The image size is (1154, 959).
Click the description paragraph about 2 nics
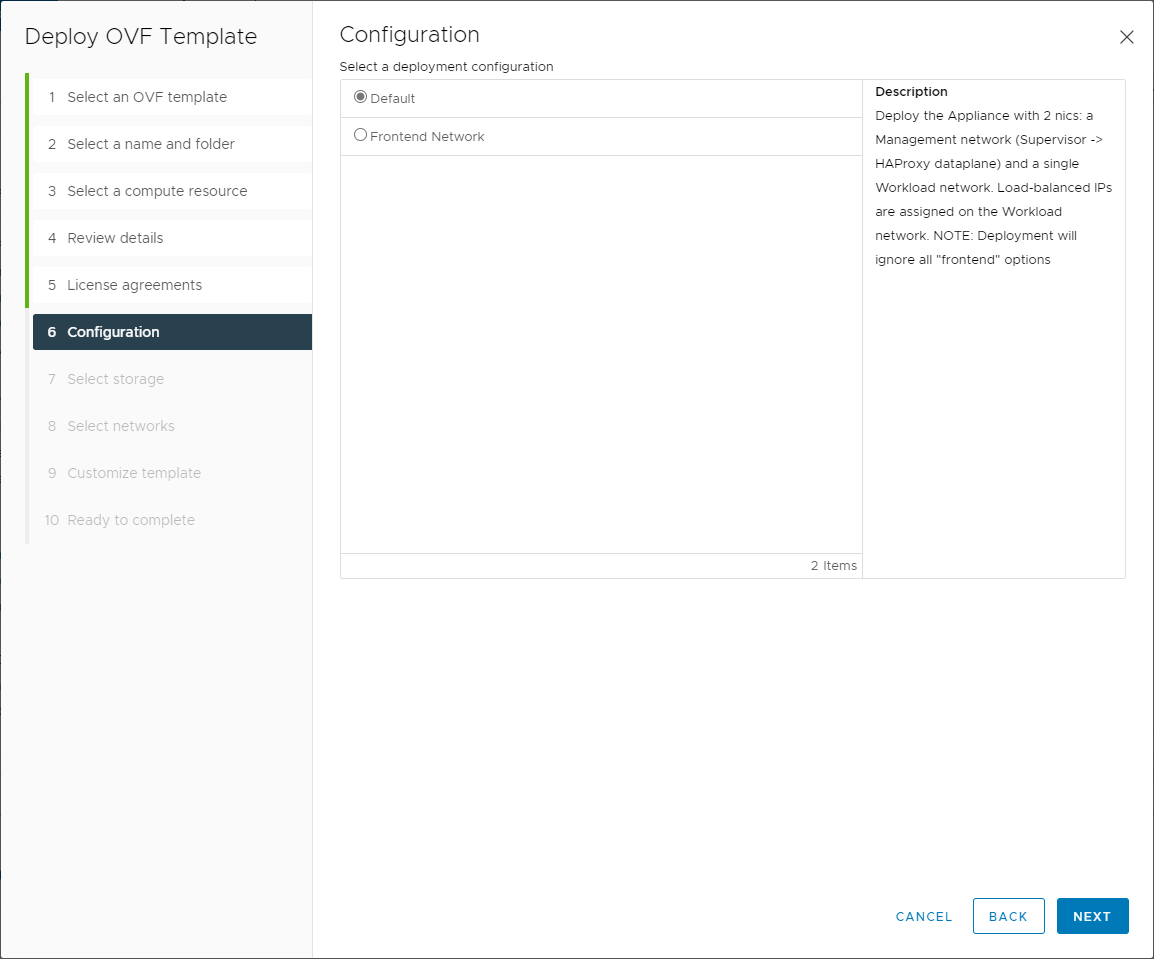pyautogui.click(x=992, y=188)
